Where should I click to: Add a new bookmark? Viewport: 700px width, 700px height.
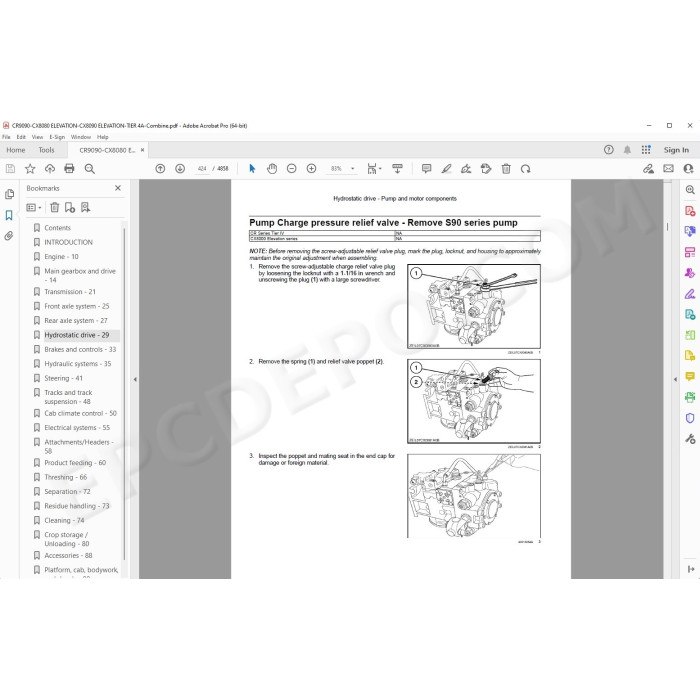click(70, 207)
